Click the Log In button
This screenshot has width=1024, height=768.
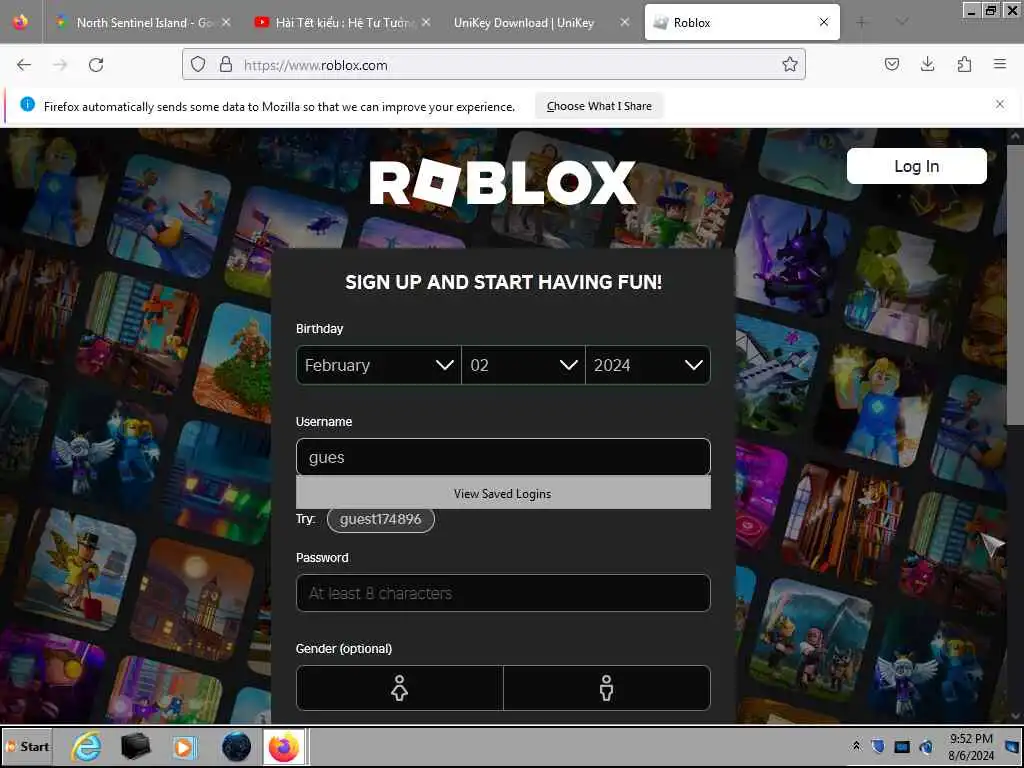point(916,166)
